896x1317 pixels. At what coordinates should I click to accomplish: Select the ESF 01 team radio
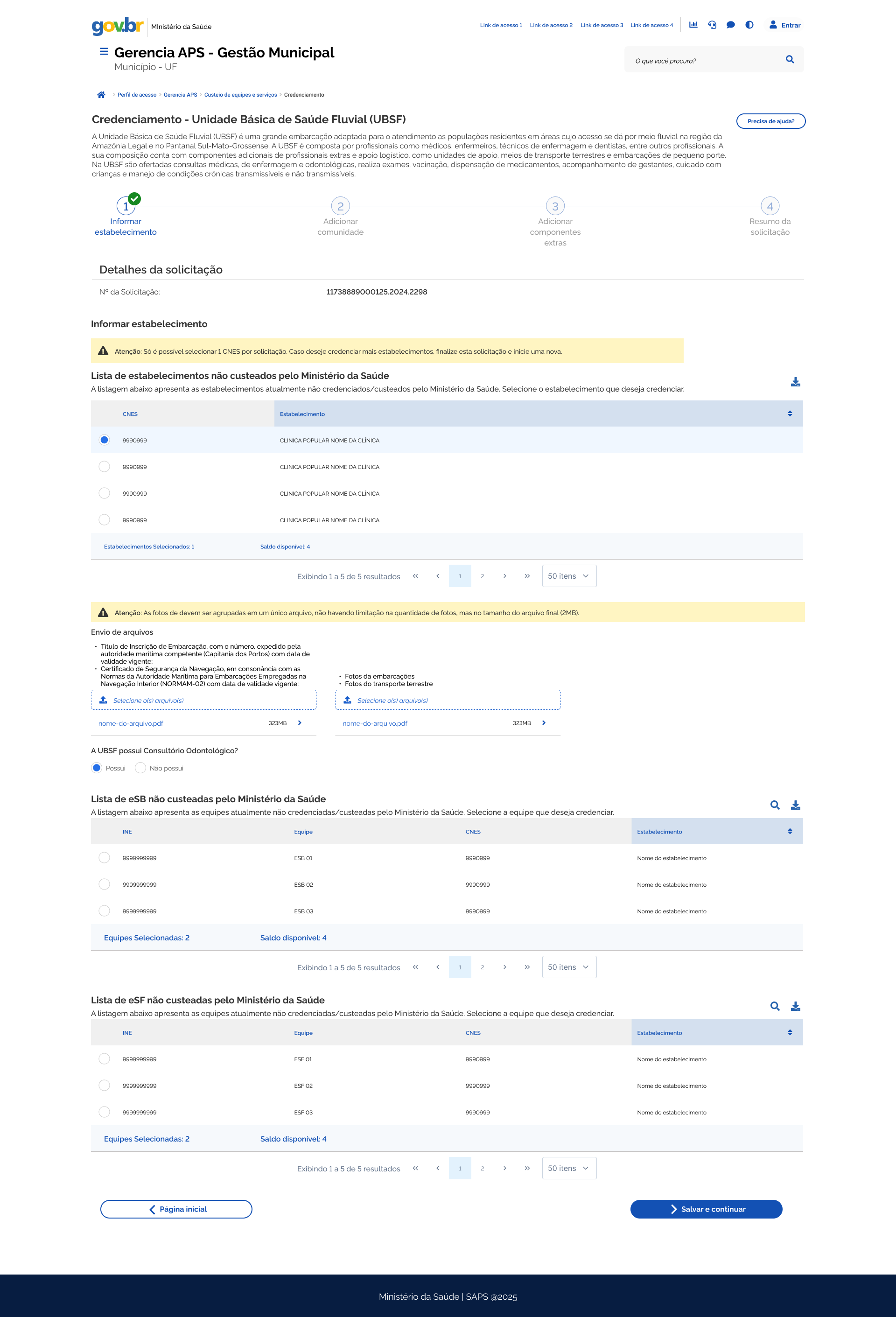click(104, 1058)
